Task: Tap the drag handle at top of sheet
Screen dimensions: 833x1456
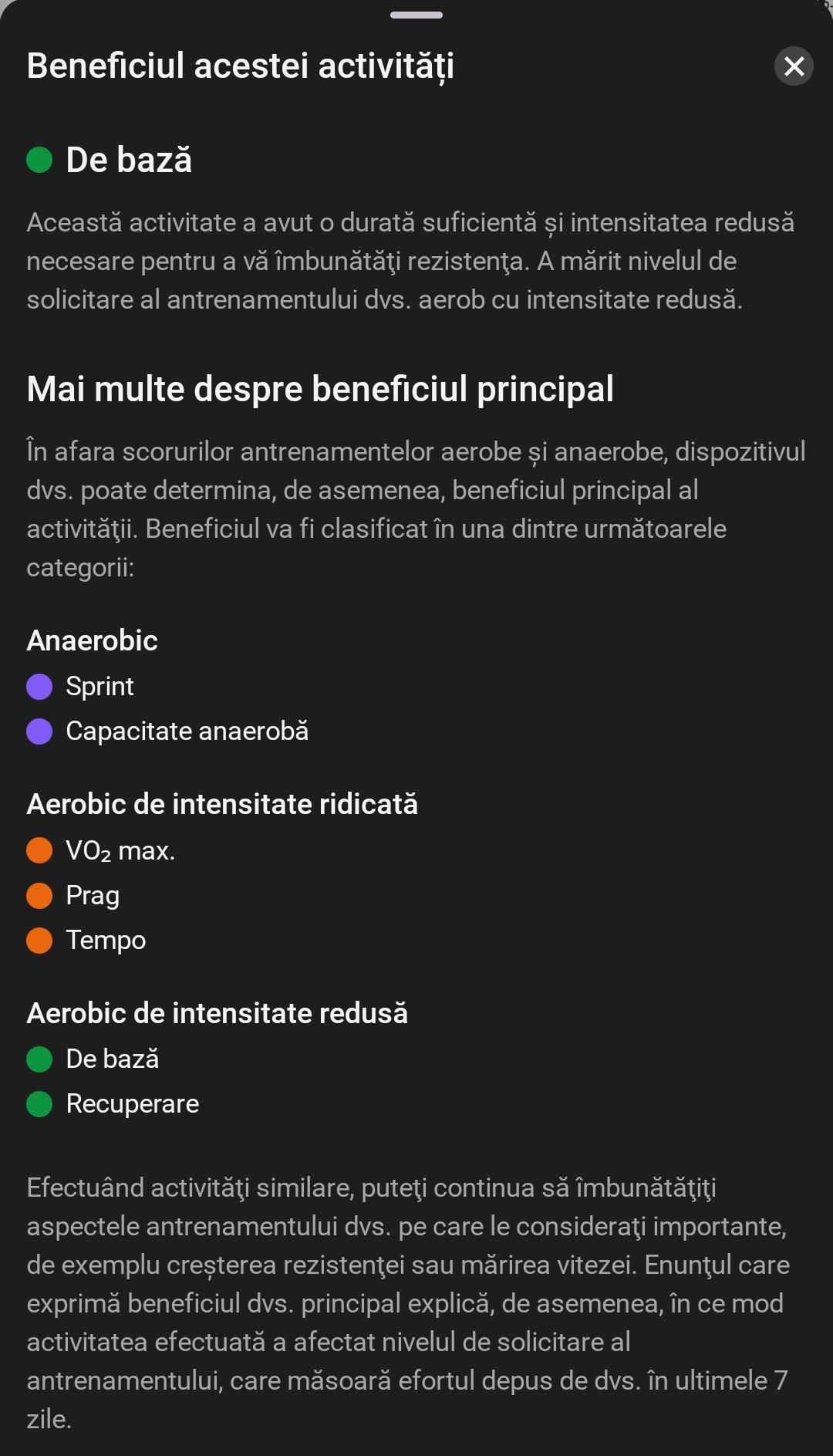Action: [x=416, y=15]
